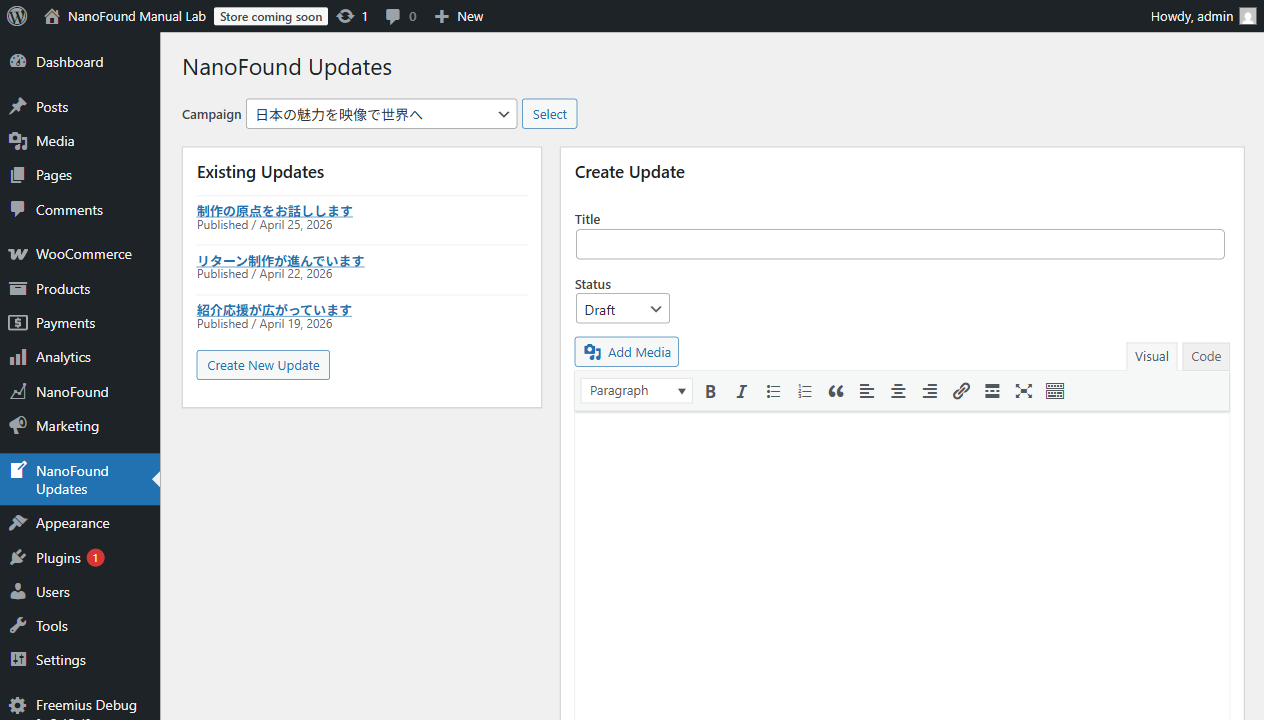Click the Store coming soon badge
Viewport: 1264px width, 720px height.
coord(271,16)
